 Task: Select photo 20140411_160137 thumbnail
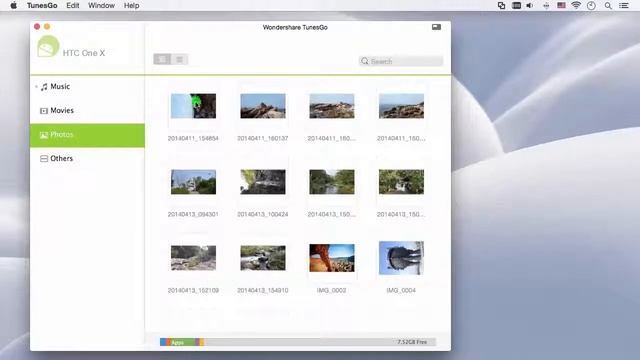pyautogui.click(x=263, y=106)
